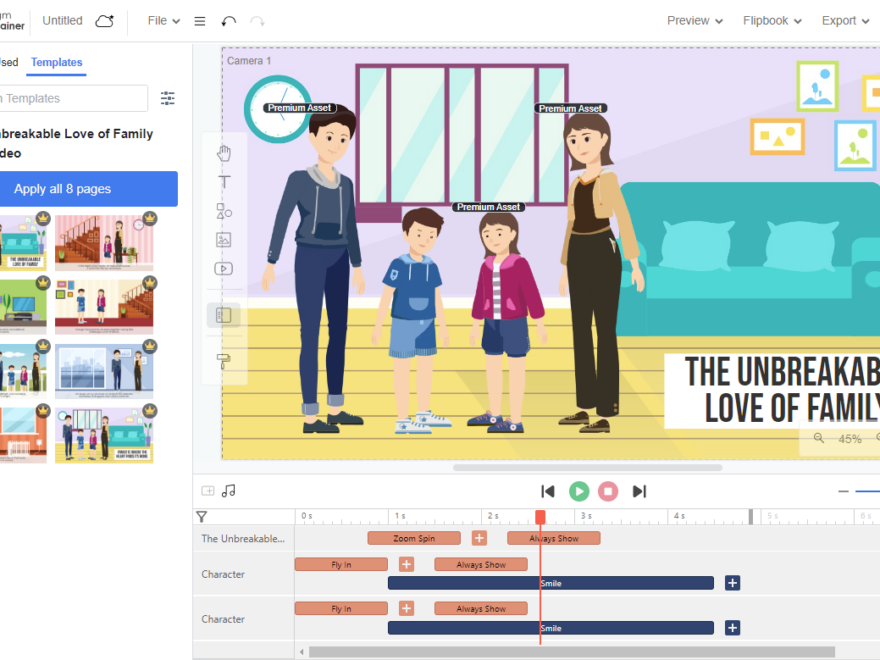Open the canvas zoom level dropdown
The height and width of the screenshot is (660, 880).
[x=848, y=438]
